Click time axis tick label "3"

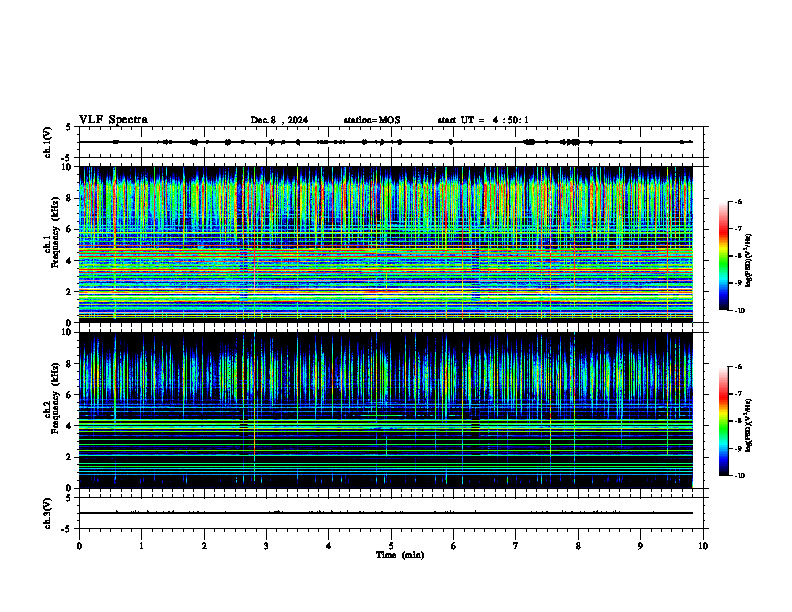[266, 546]
